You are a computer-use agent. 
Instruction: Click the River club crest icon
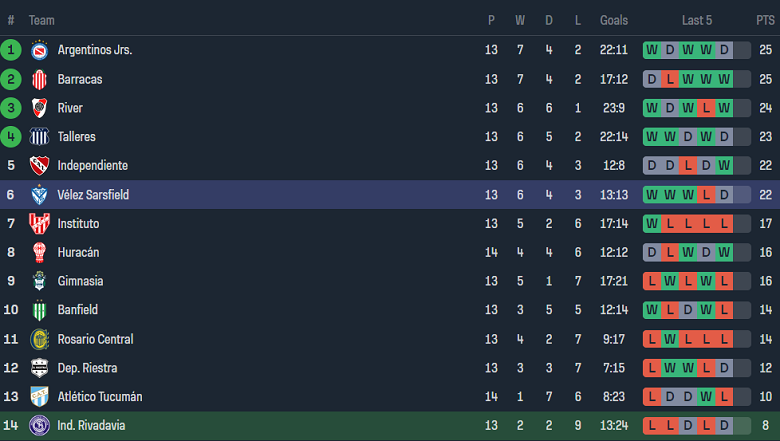click(x=39, y=108)
